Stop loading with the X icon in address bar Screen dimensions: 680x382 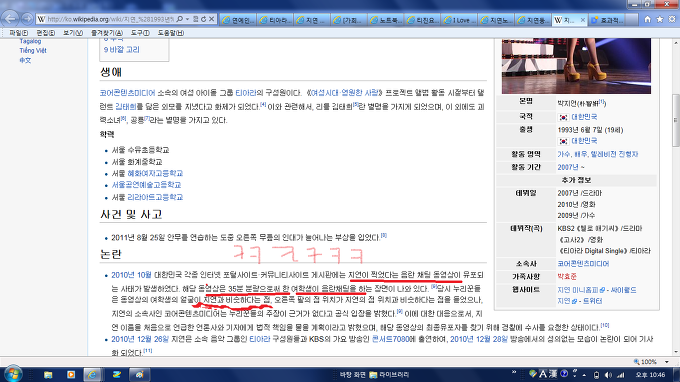click(x=211, y=19)
